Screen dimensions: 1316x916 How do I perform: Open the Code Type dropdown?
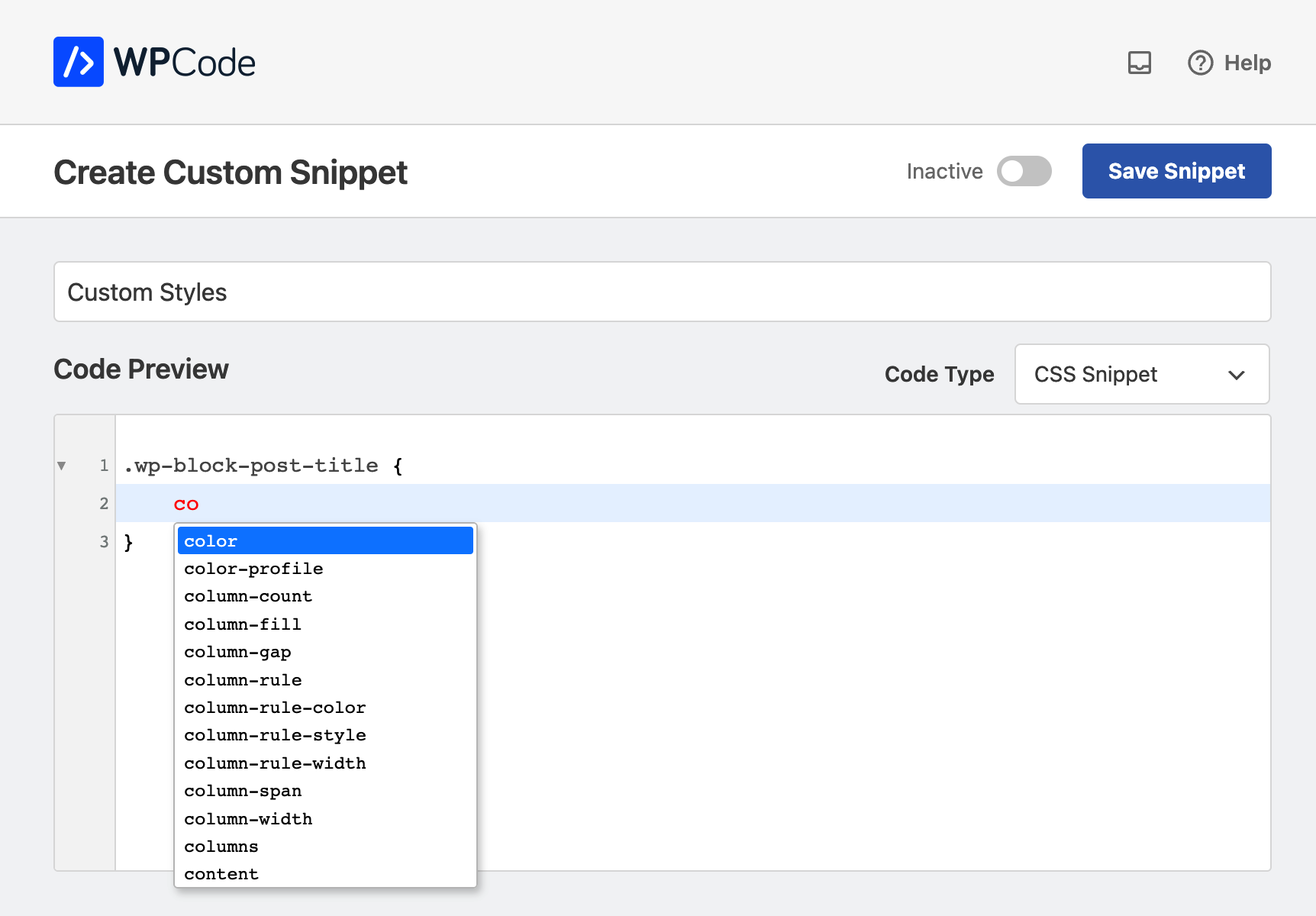click(1140, 374)
